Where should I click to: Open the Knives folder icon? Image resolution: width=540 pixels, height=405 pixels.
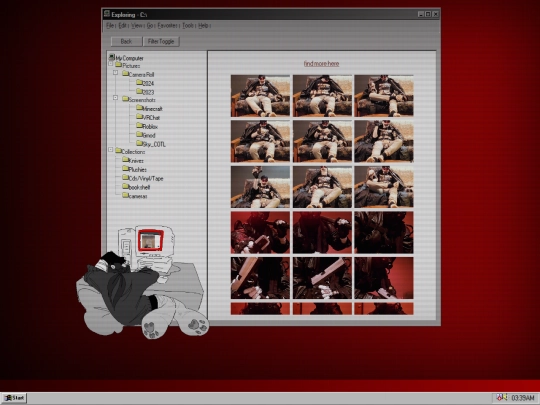(125, 160)
